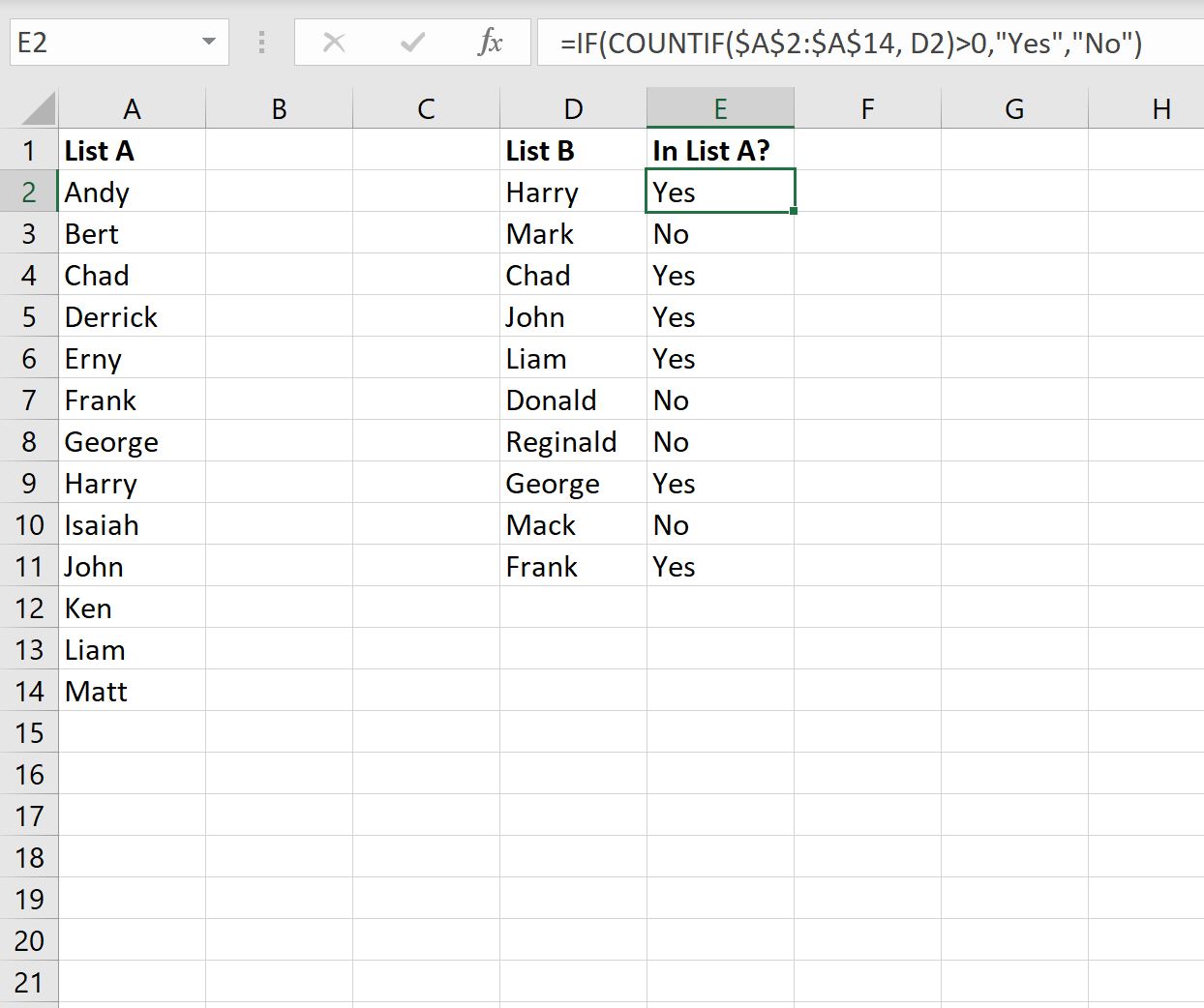Select column A header
The width and height of the screenshot is (1204, 1008).
132,107
